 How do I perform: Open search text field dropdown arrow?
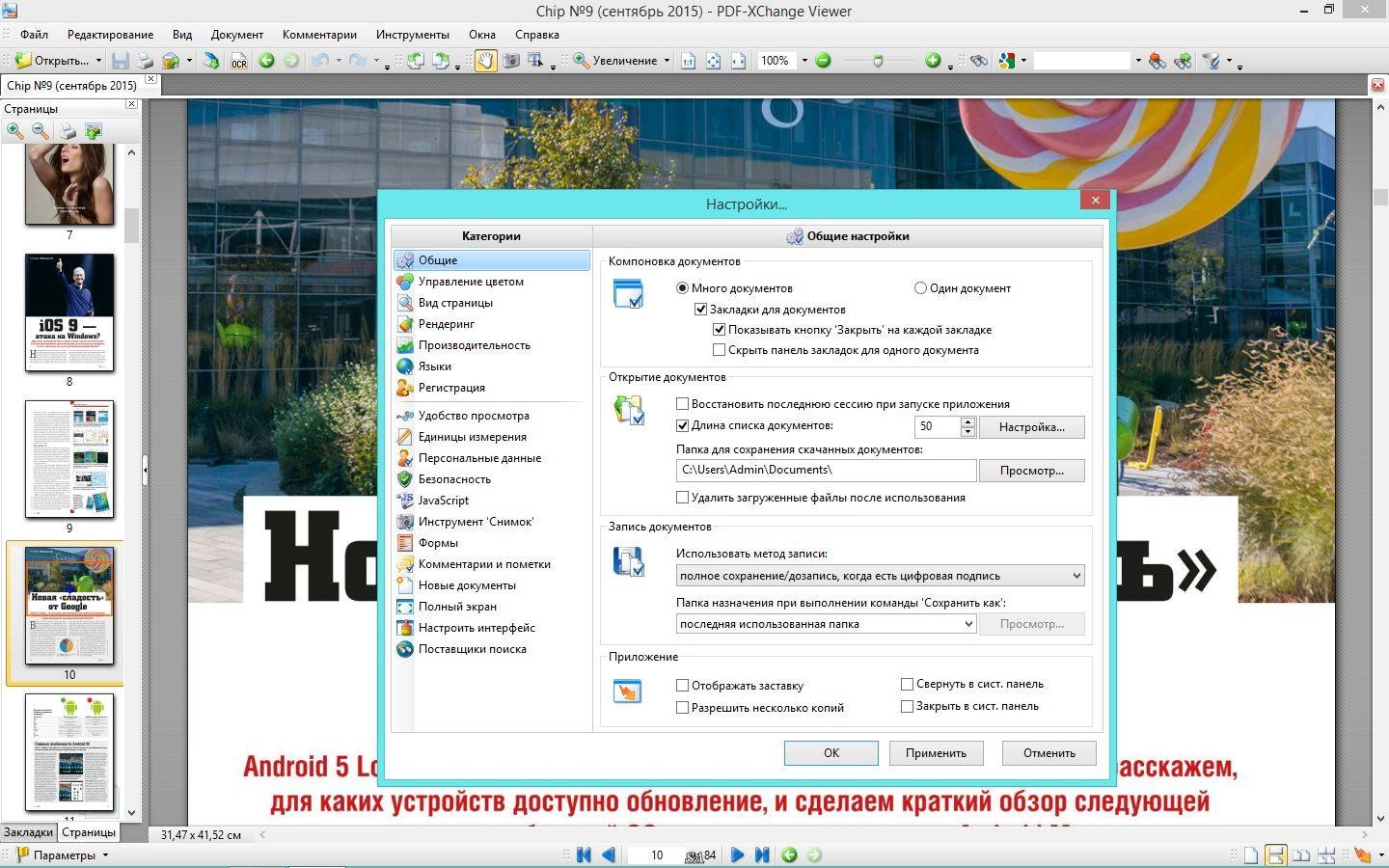point(1138,61)
